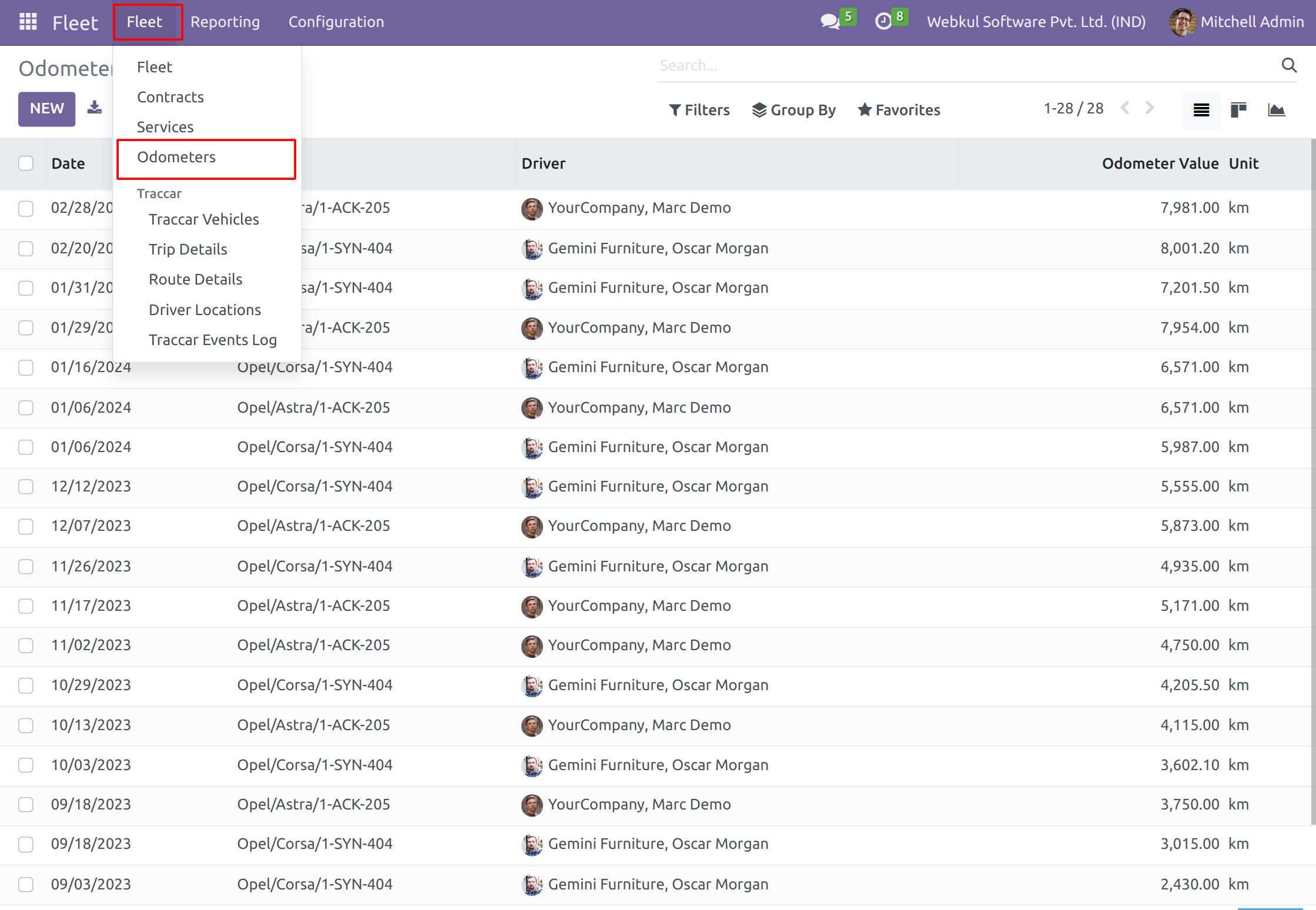
Task: Go to next page arrow
Action: coord(1150,108)
